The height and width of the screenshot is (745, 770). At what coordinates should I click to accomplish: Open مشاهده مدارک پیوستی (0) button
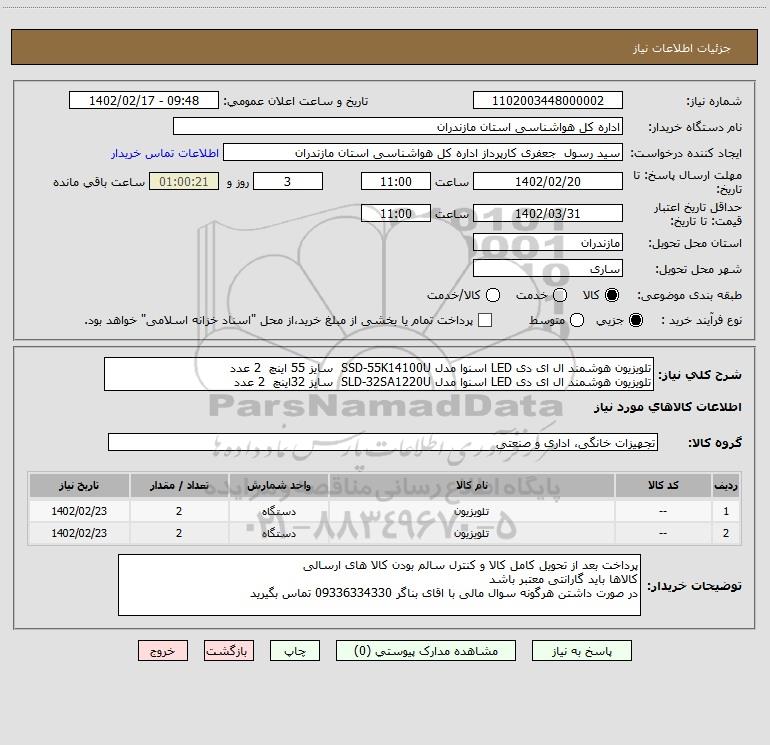(426, 651)
